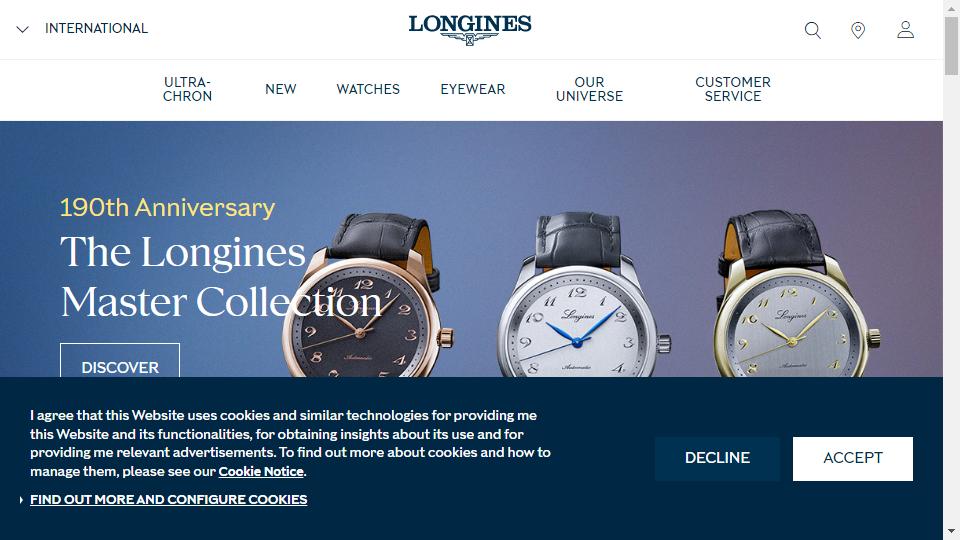
Task: Open the search magnifier icon
Action: click(x=812, y=30)
